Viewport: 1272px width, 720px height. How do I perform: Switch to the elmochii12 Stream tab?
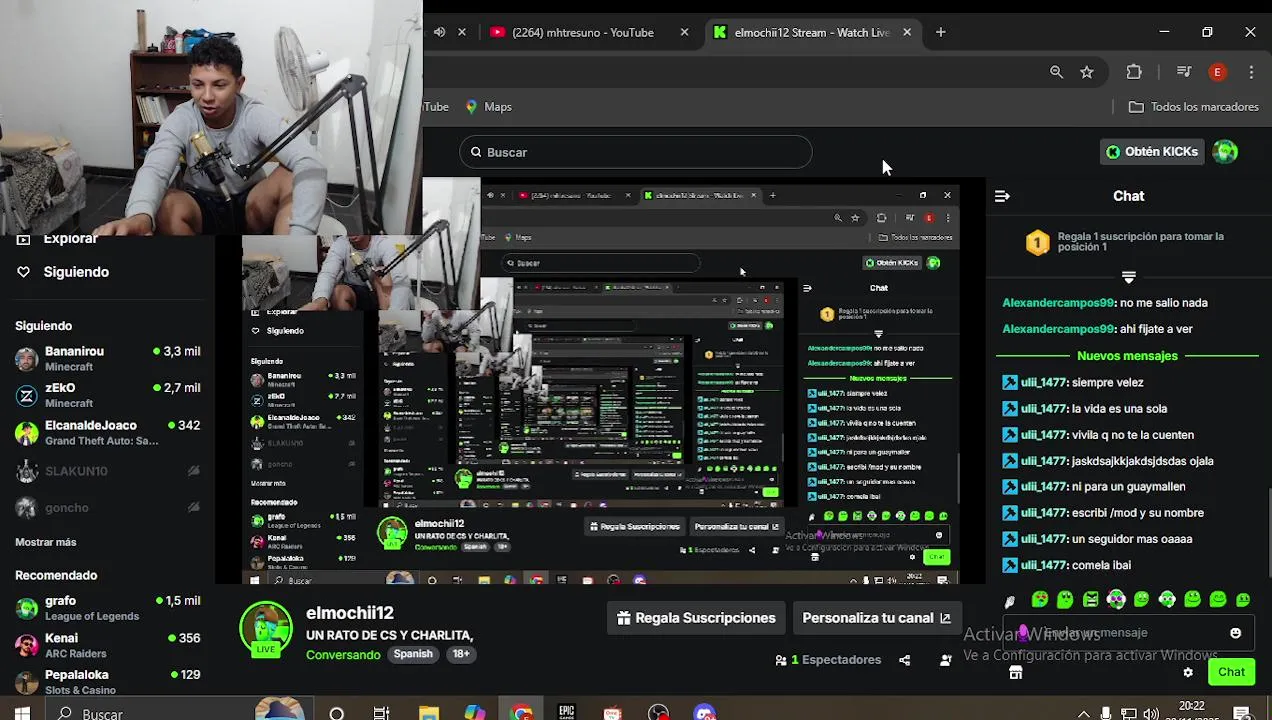[x=812, y=32]
